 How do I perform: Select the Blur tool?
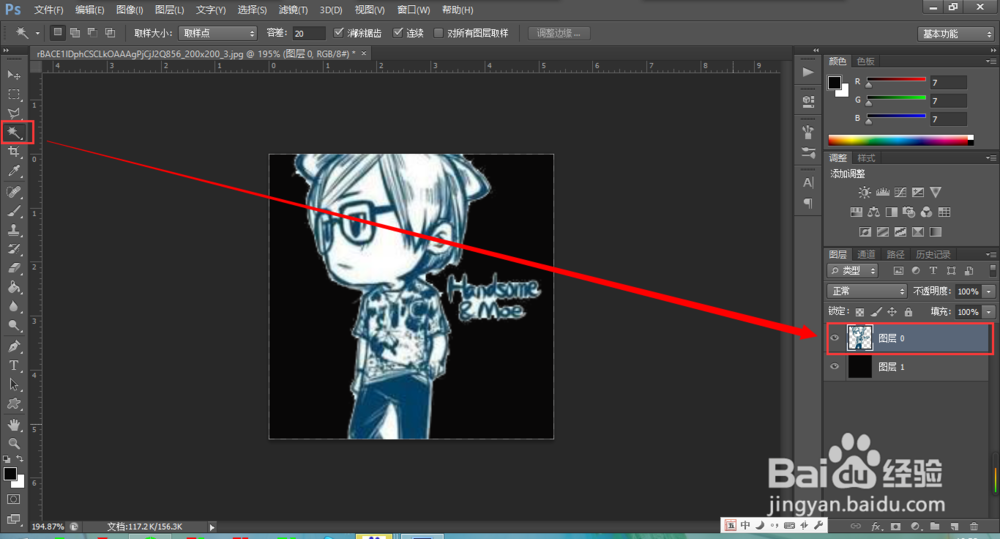13,306
